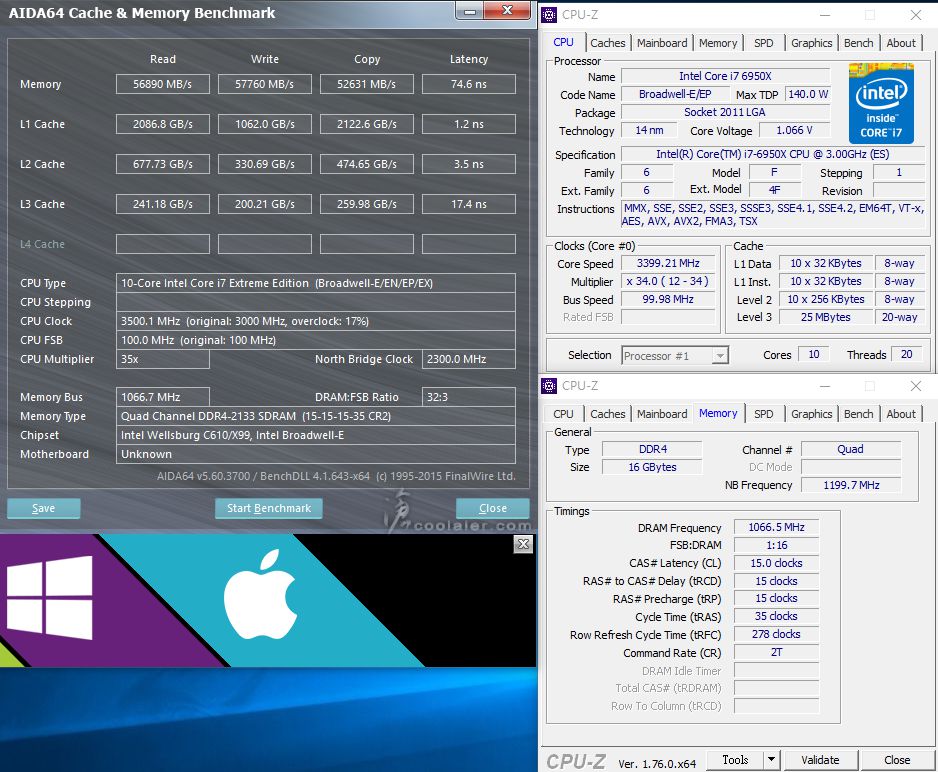Click the Save button in AIDA64

click(43, 508)
